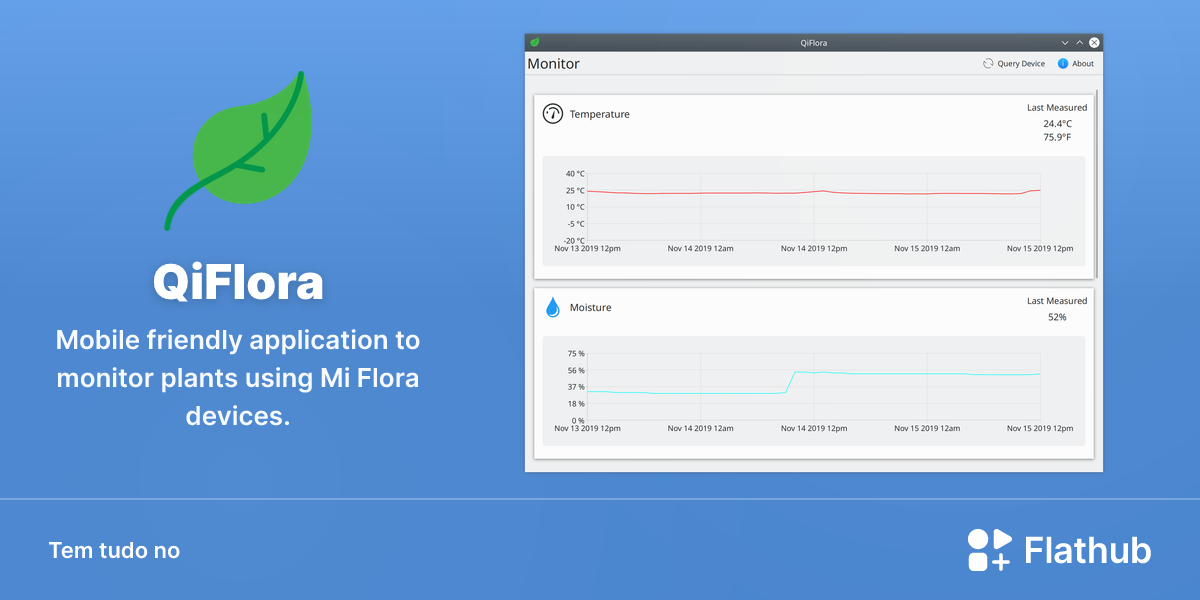The height and width of the screenshot is (600, 1200).
Task: Click Nov 14 2019 12pm on moisture chart
Action: [x=814, y=428]
